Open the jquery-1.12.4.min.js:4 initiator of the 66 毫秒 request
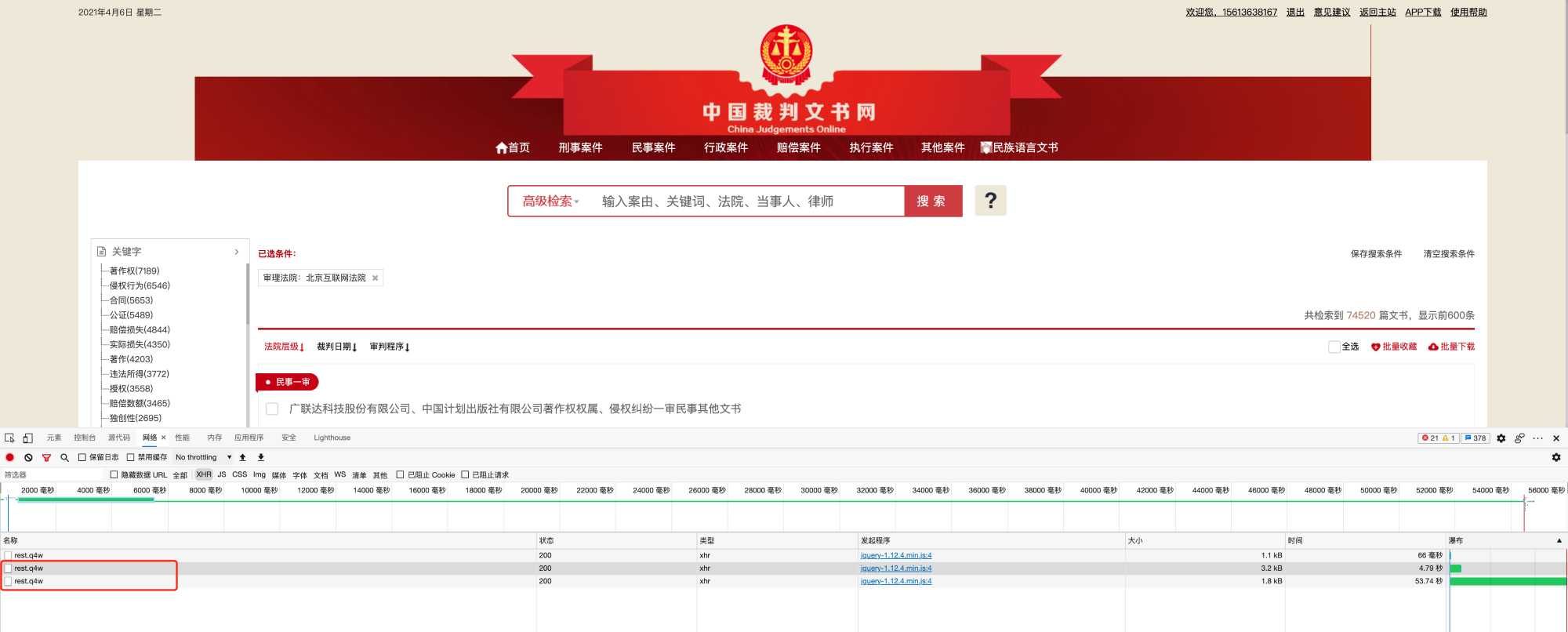This screenshot has height=632, width=1568. pyautogui.click(x=896, y=556)
